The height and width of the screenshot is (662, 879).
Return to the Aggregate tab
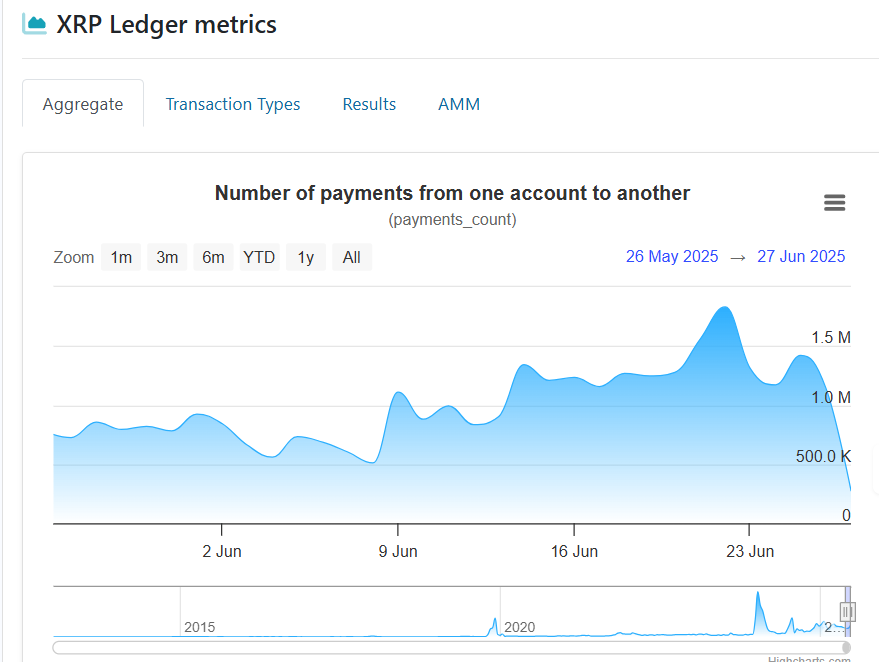coord(83,104)
